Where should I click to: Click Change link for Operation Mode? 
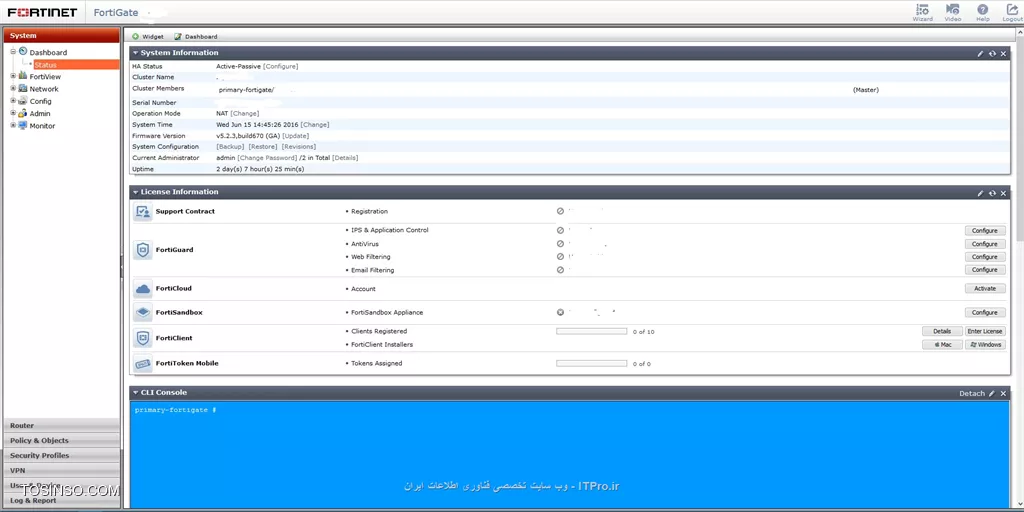tap(245, 114)
